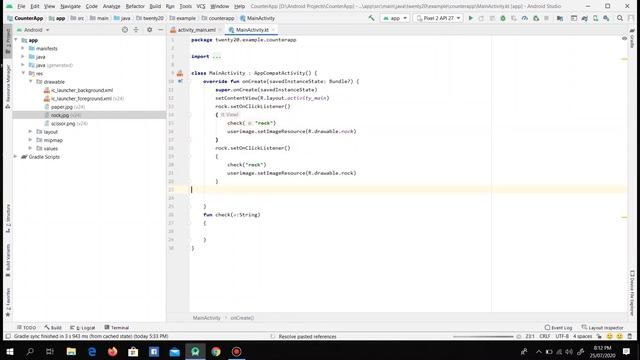Select the MainActivity.kt editor tab
Image resolution: width=640 pixels, height=360 pixels.
point(252,30)
